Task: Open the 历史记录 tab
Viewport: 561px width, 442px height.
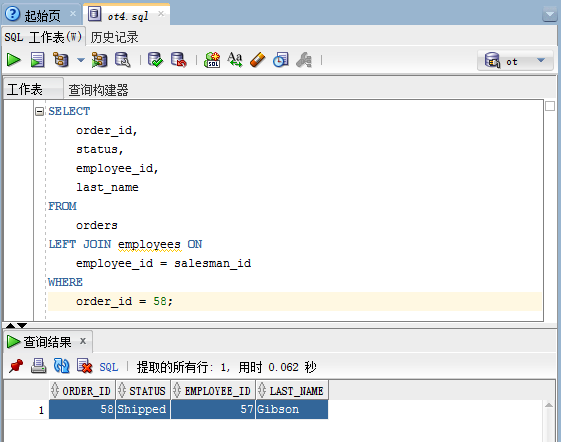Action: [x=114, y=37]
